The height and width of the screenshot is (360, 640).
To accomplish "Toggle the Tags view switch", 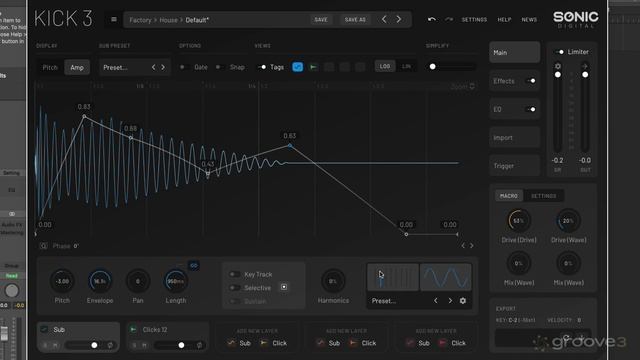I will (262, 67).
